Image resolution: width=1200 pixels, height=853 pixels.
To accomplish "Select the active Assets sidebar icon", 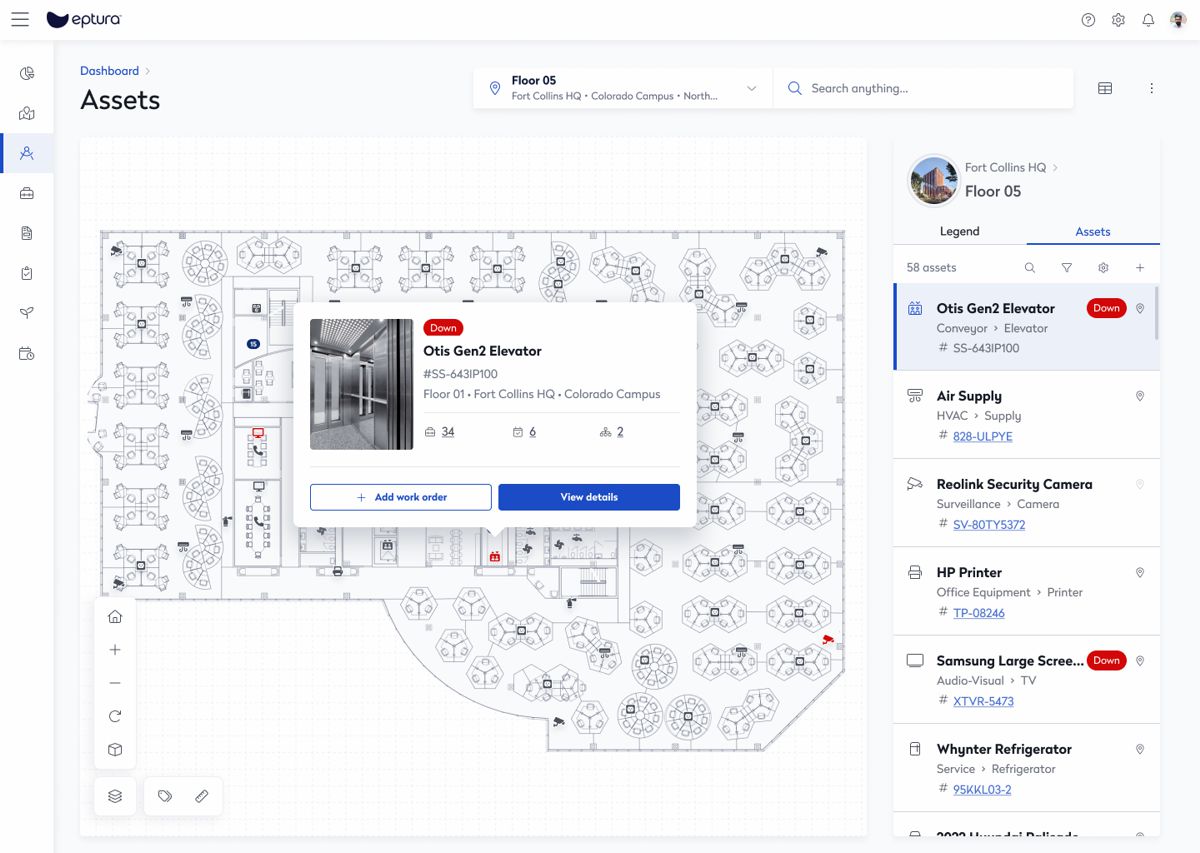I will (27, 153).
